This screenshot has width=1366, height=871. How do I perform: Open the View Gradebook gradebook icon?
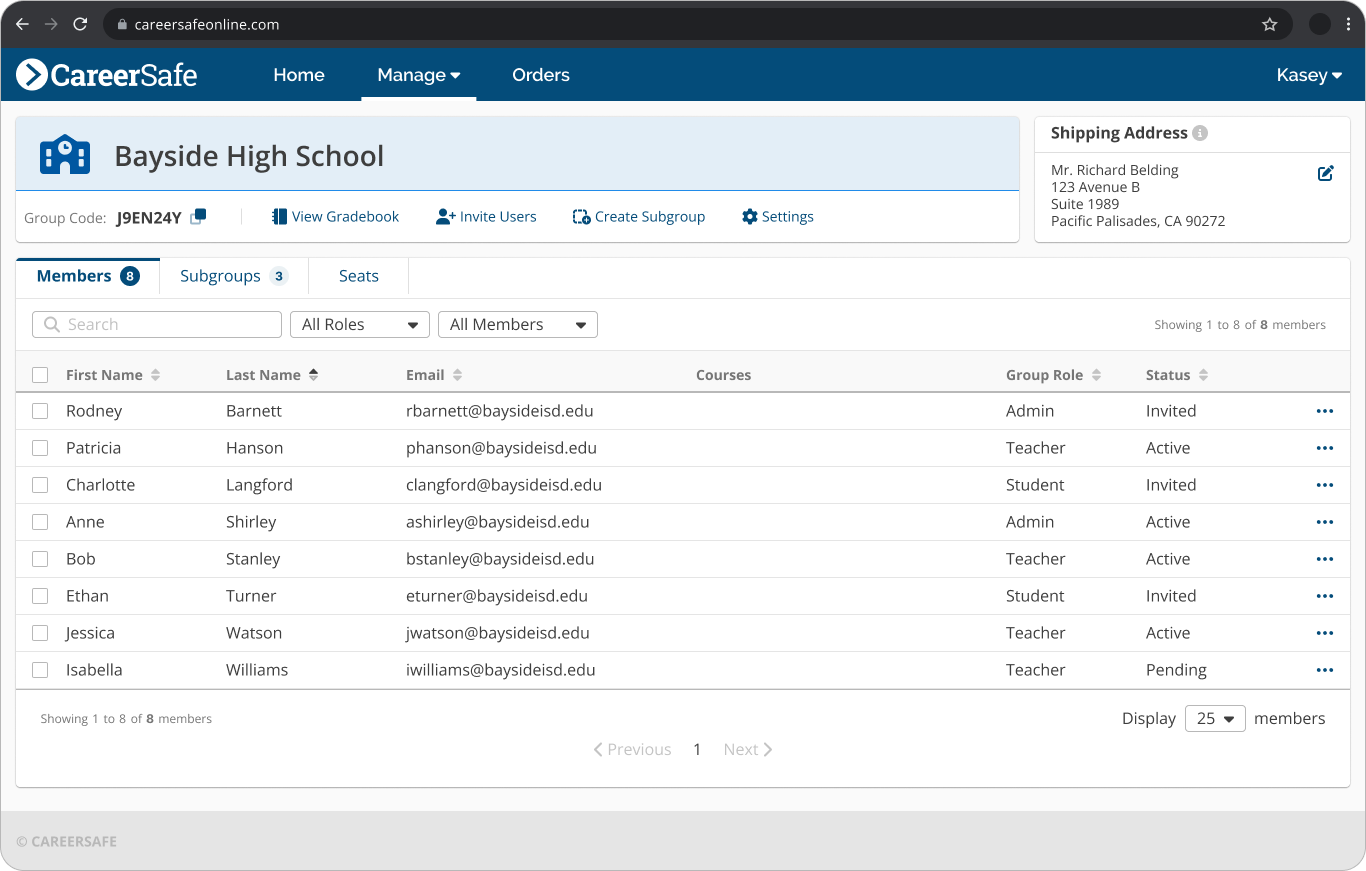pyautogui.click(x=278, y=216)
